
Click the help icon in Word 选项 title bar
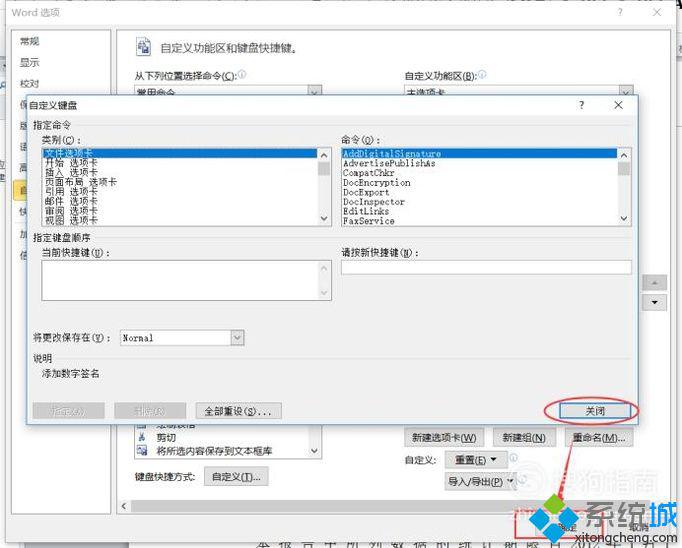[620, 12]
